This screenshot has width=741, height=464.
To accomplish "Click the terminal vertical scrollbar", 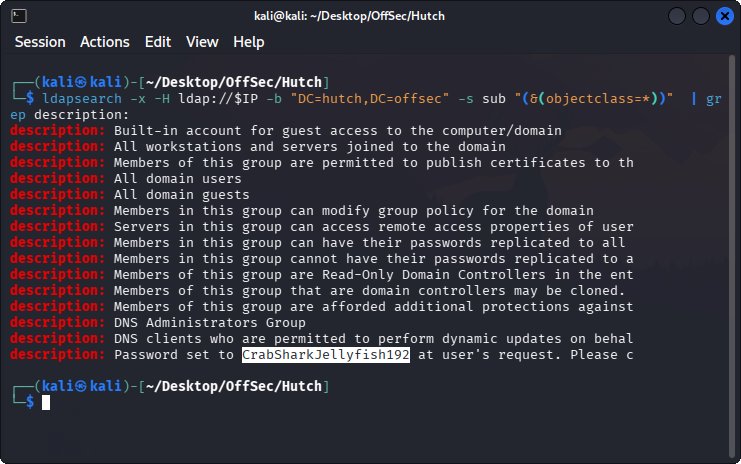I will [x=732, y=255].
